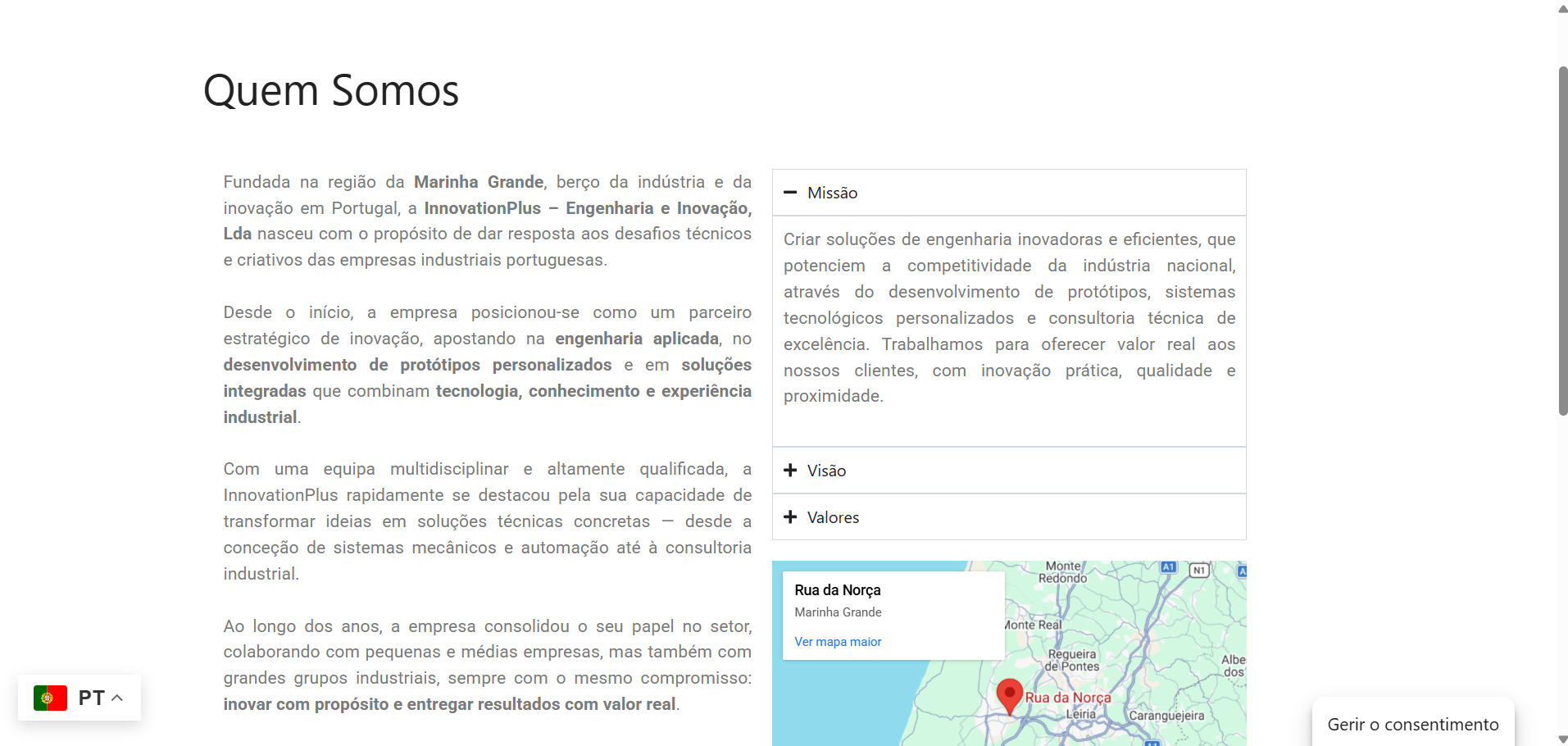Click the plus icon beside Valores
Screen dimensions: 1568x746
pos(790,517)
